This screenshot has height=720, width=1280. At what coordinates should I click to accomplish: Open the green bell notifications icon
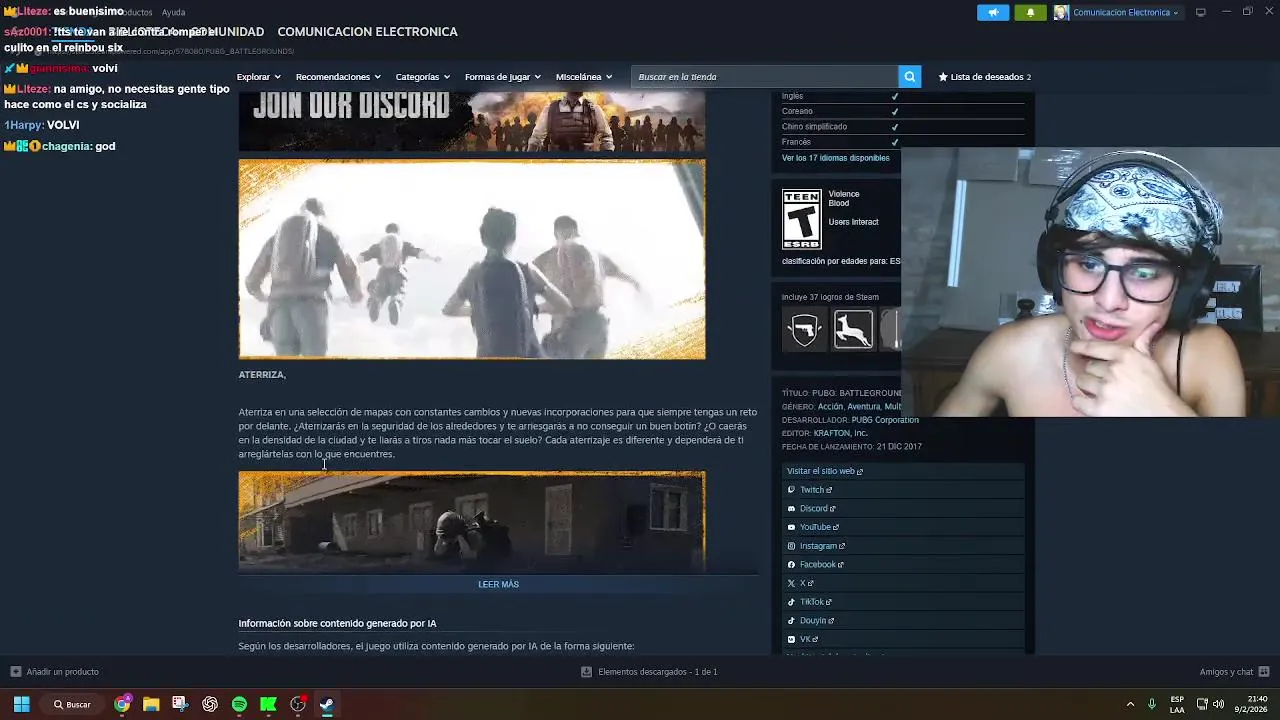(x=1031, y=12)
